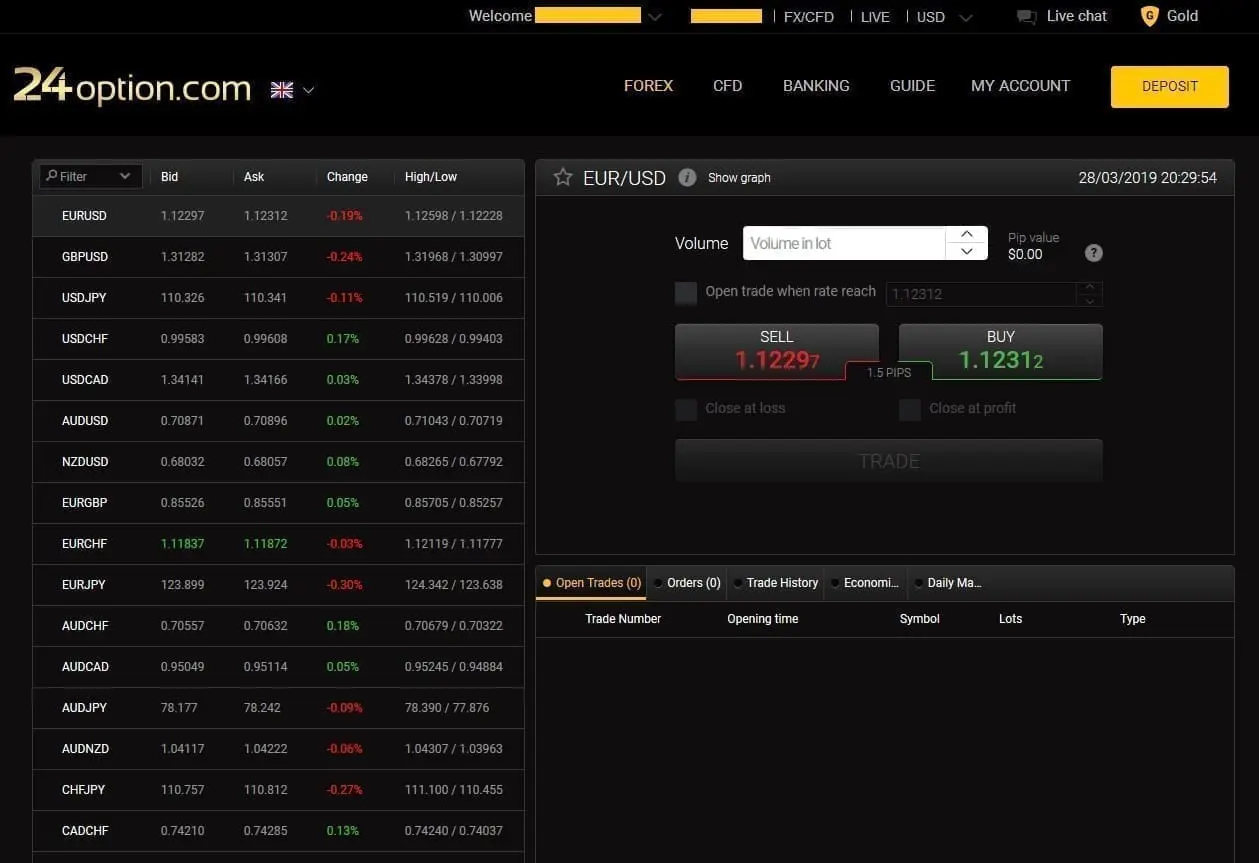Click the SELL 1.12297 button
The image size is (1259, 863).
777,352
